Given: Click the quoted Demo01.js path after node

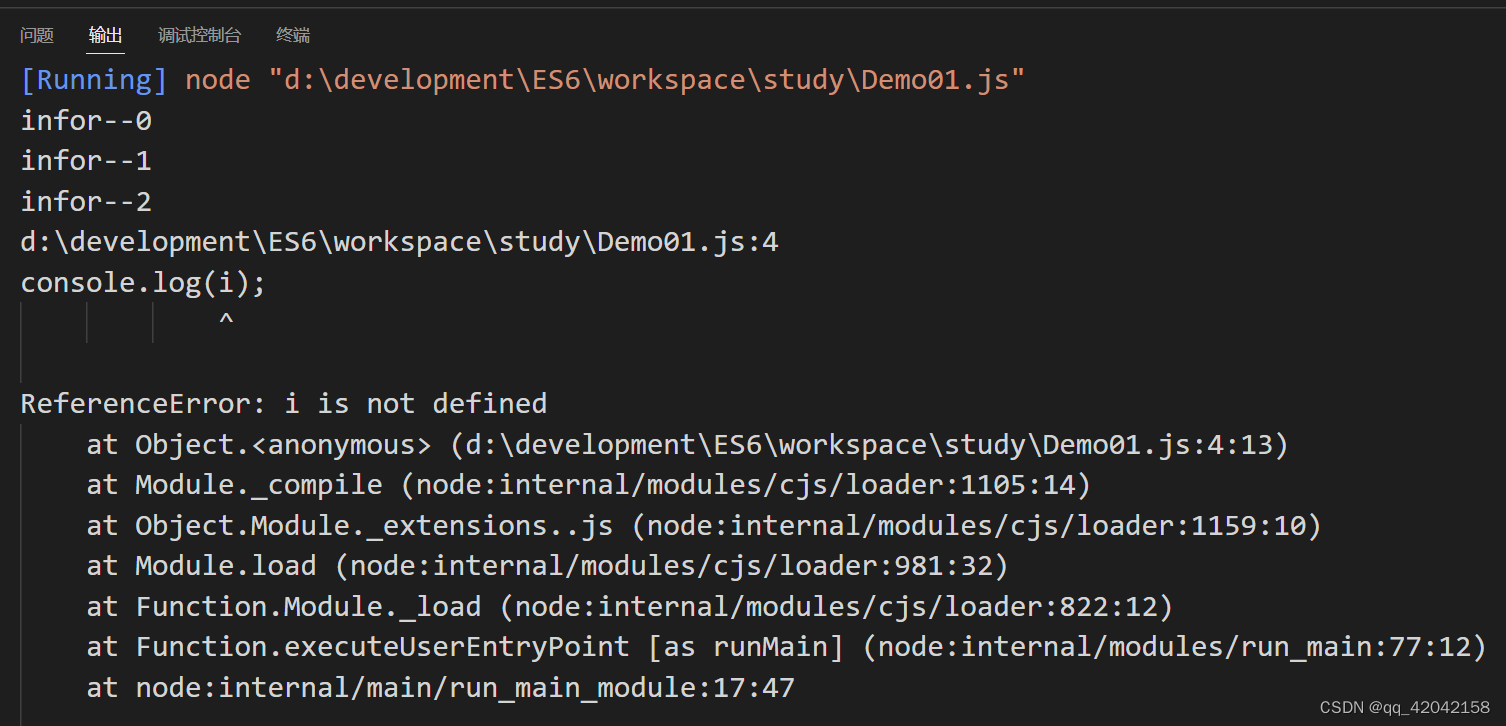Looking at the screenshot, I should click(647, 80).
